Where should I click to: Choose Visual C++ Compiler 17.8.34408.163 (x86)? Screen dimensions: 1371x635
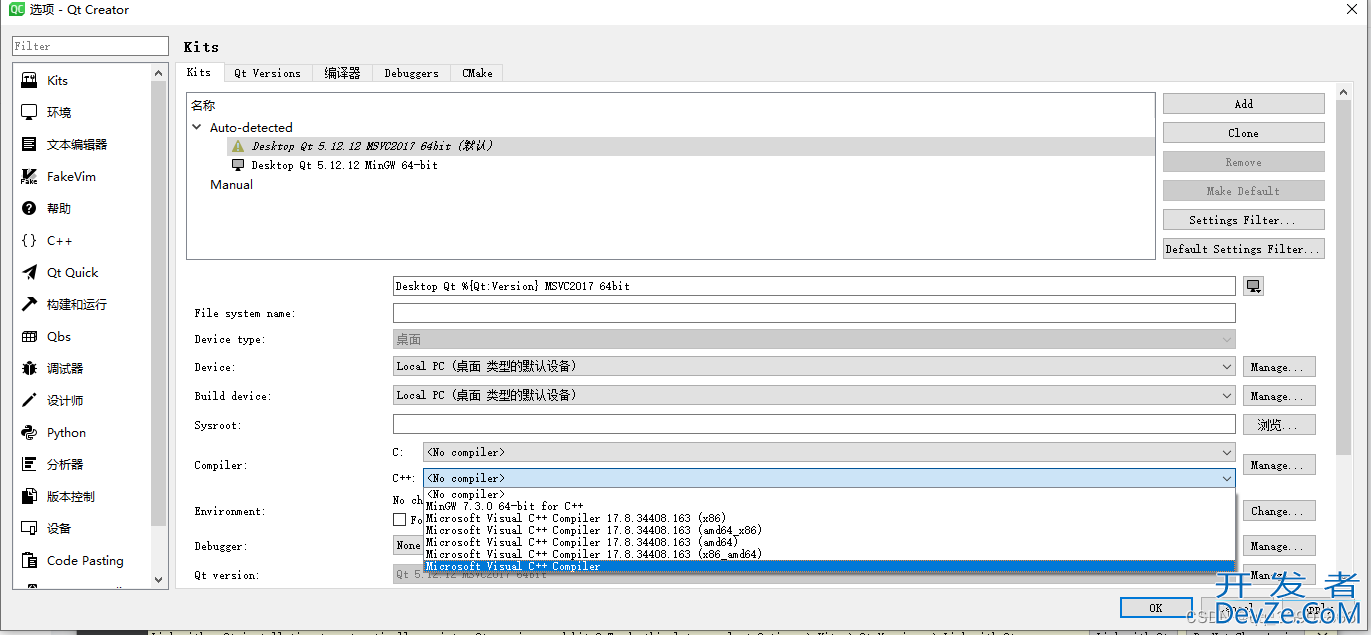575,518
